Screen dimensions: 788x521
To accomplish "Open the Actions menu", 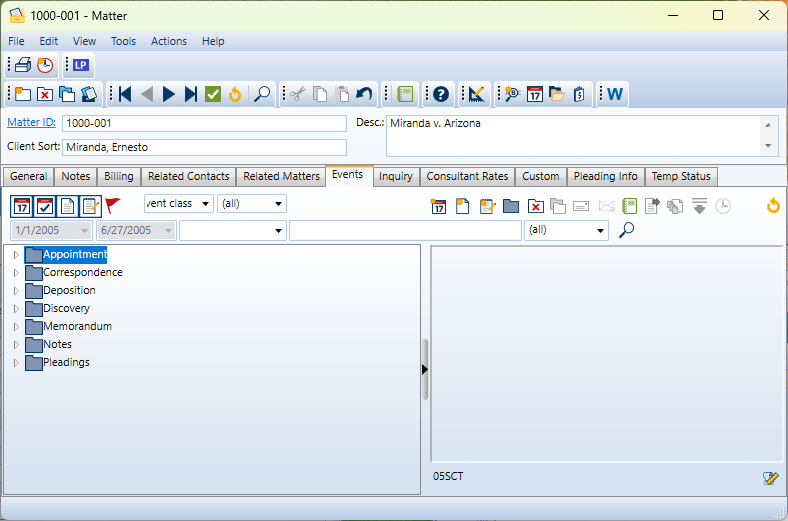I will (x=169, y=41).
